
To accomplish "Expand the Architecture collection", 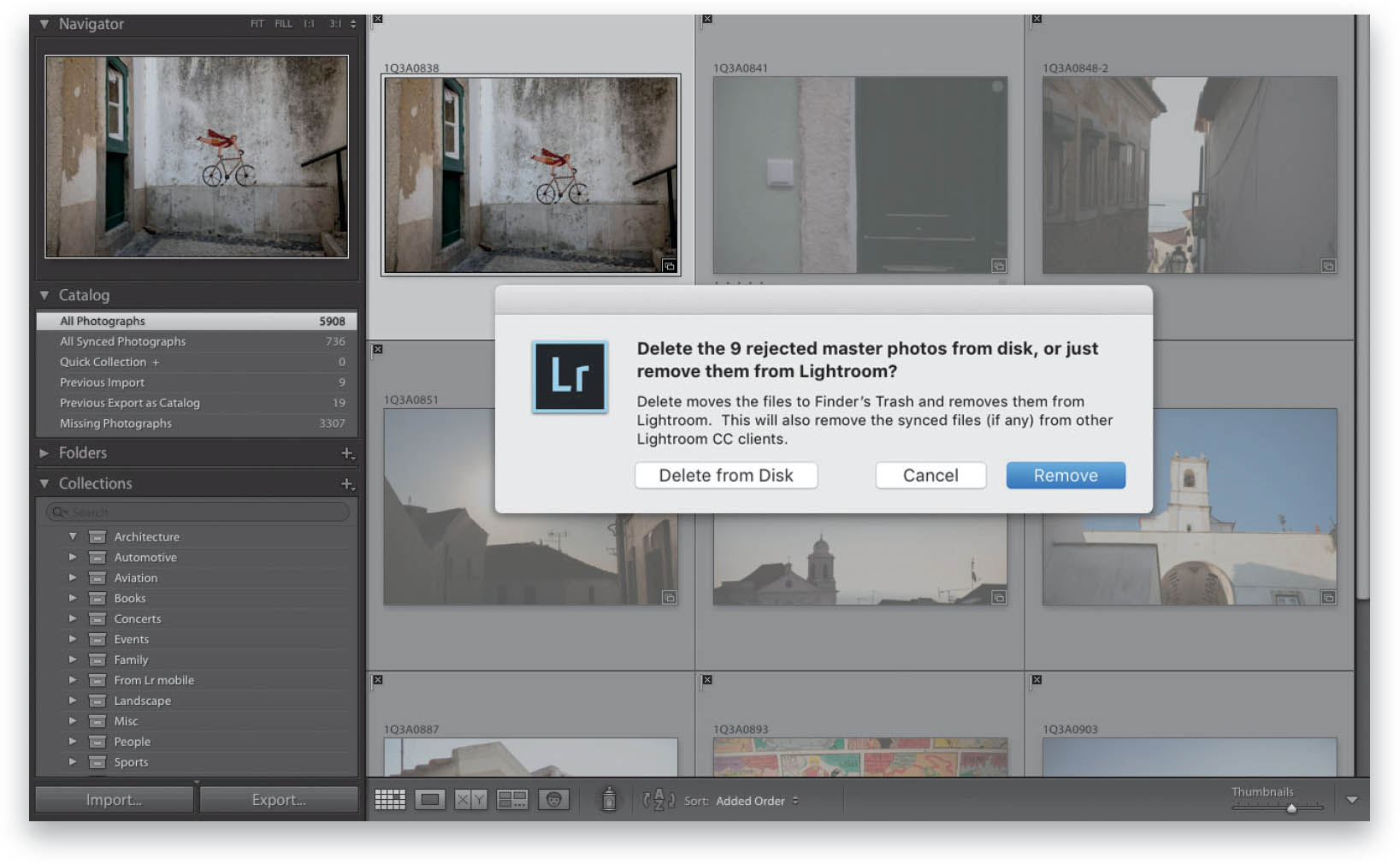I will pos(73,536).
